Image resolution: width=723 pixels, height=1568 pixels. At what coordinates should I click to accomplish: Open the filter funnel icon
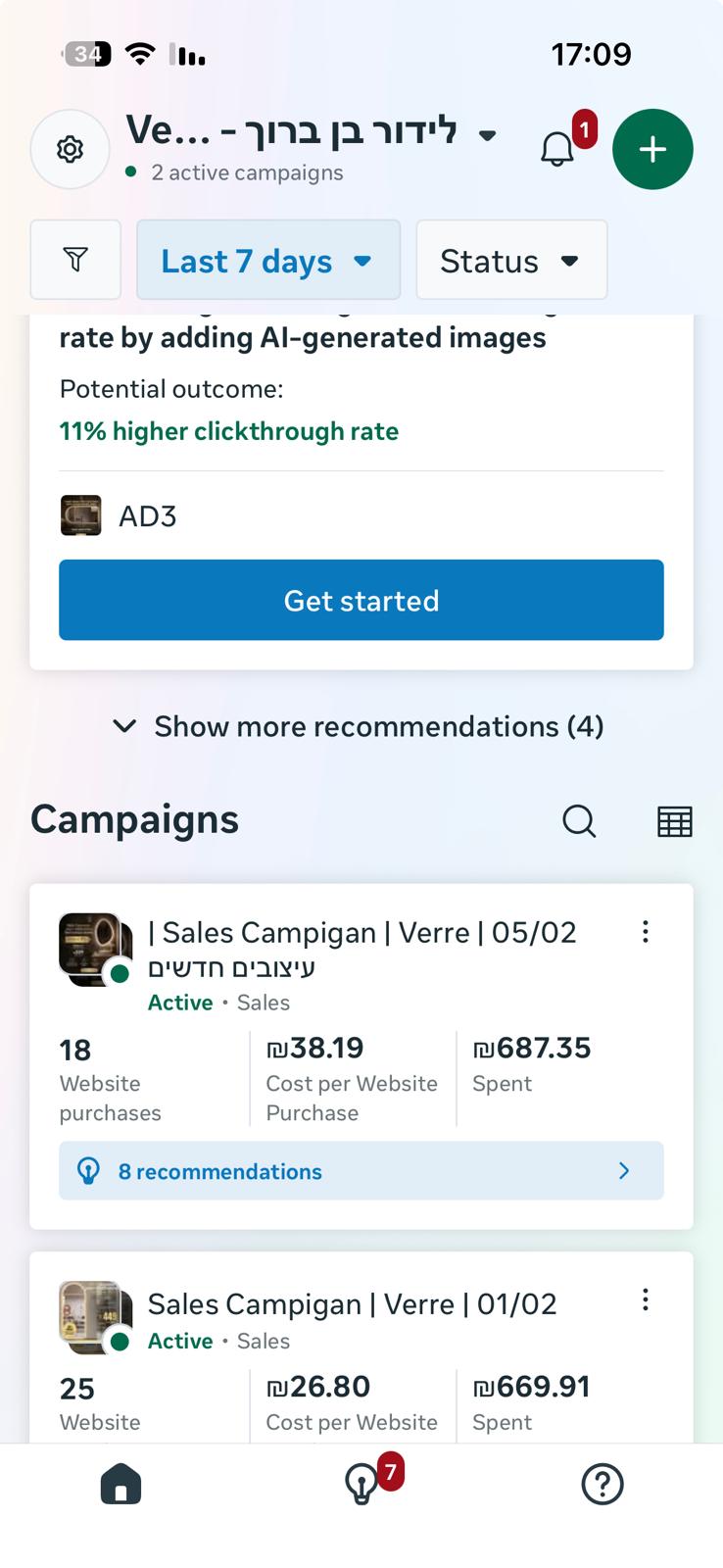[75, 260]
